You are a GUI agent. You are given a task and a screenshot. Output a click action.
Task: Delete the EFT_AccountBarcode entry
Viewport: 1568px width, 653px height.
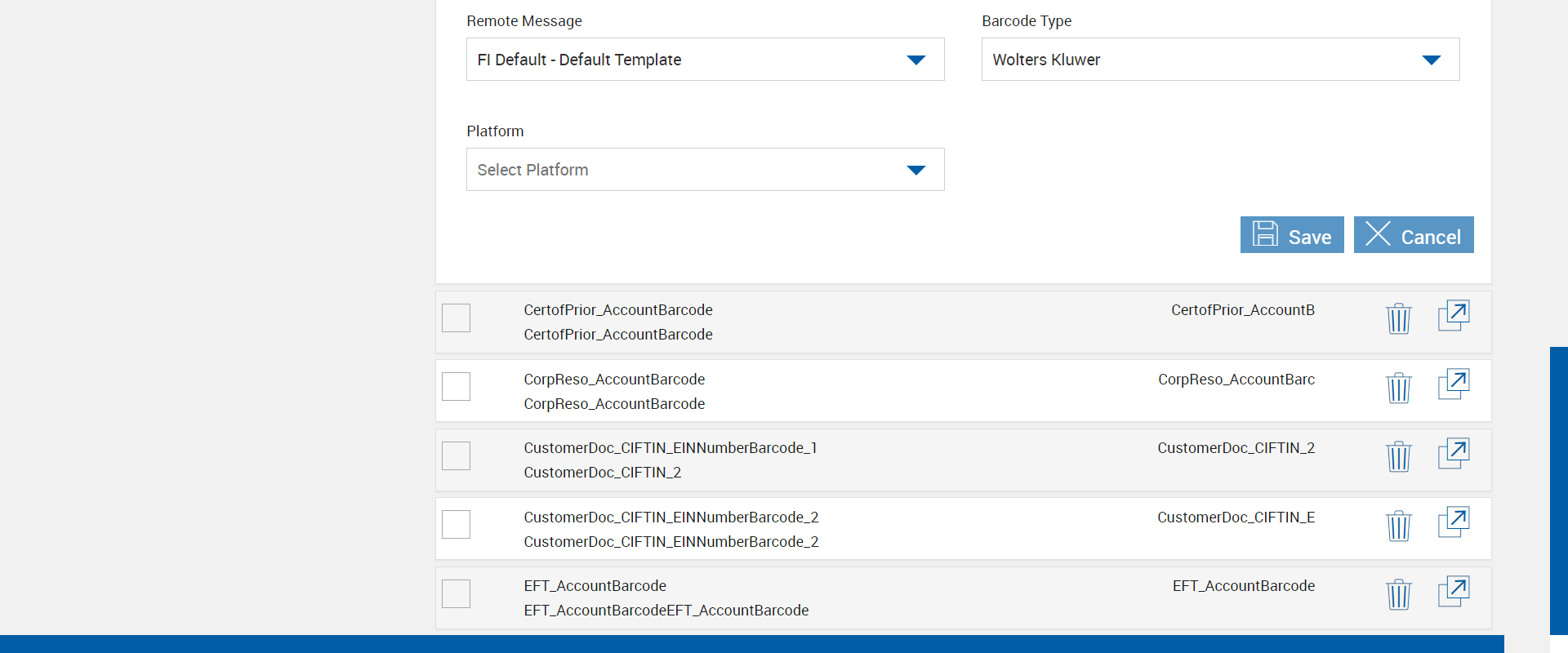[x=1398, y=594]
